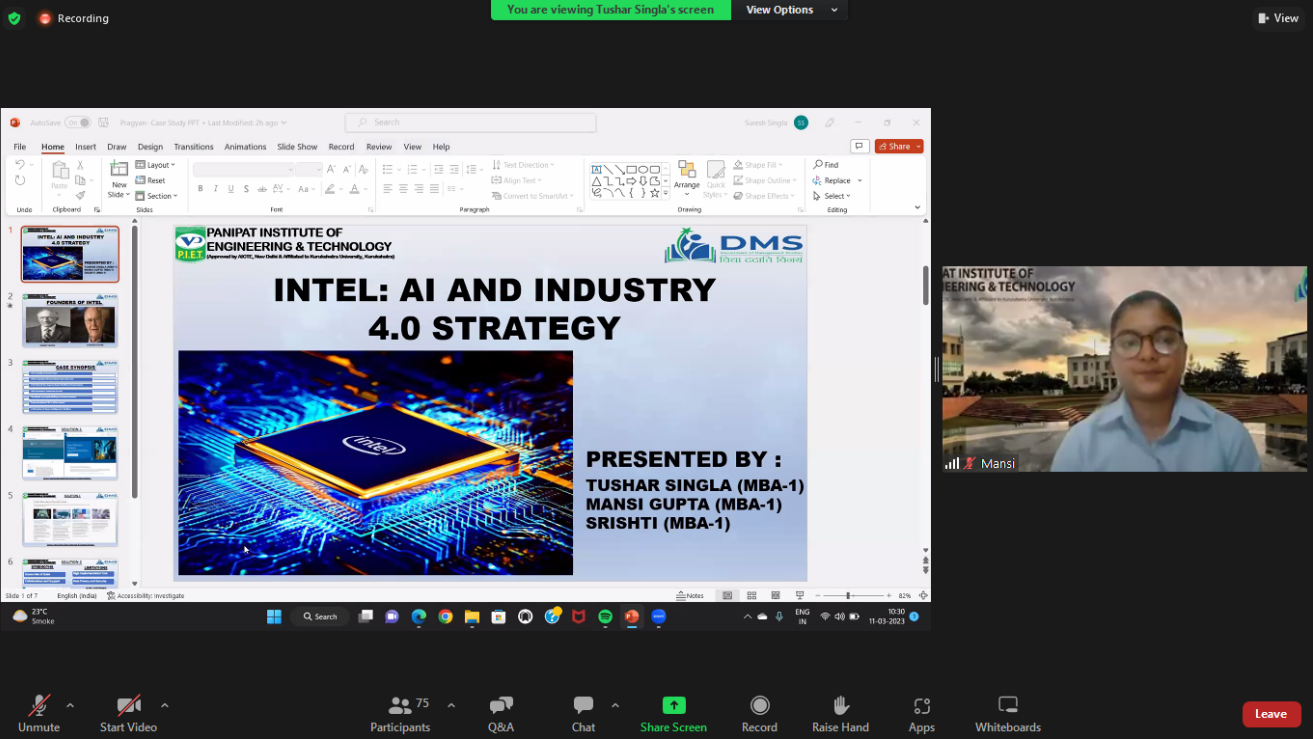This screenshot has height=739, width=1313.
Task: Expand the View Options dropdown
Action: pyautogui.click(x=790, y=10)
